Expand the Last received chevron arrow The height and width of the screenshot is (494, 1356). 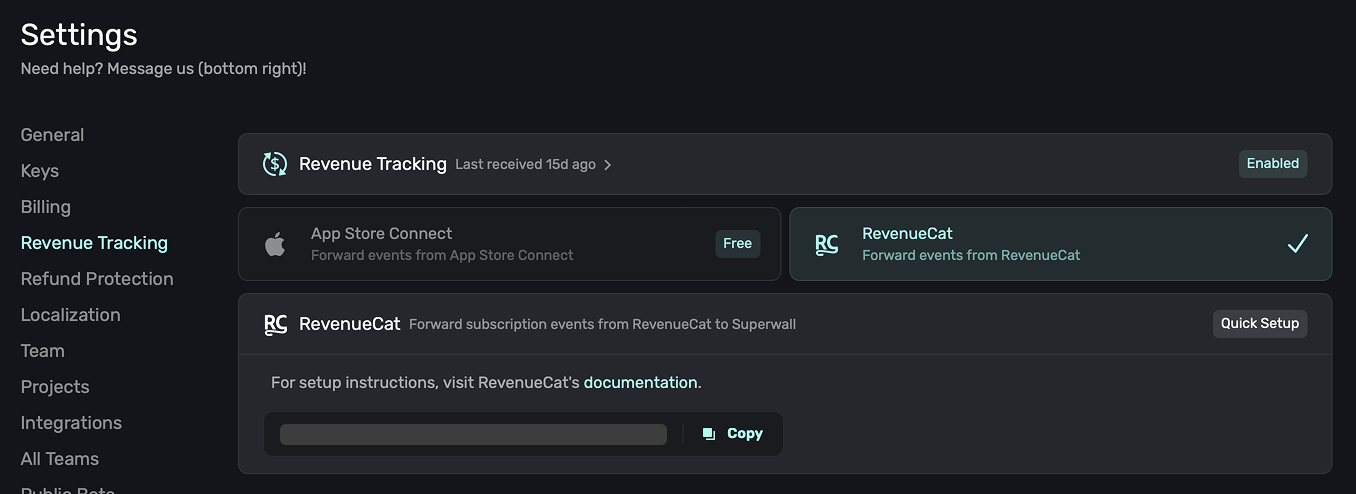608,165
